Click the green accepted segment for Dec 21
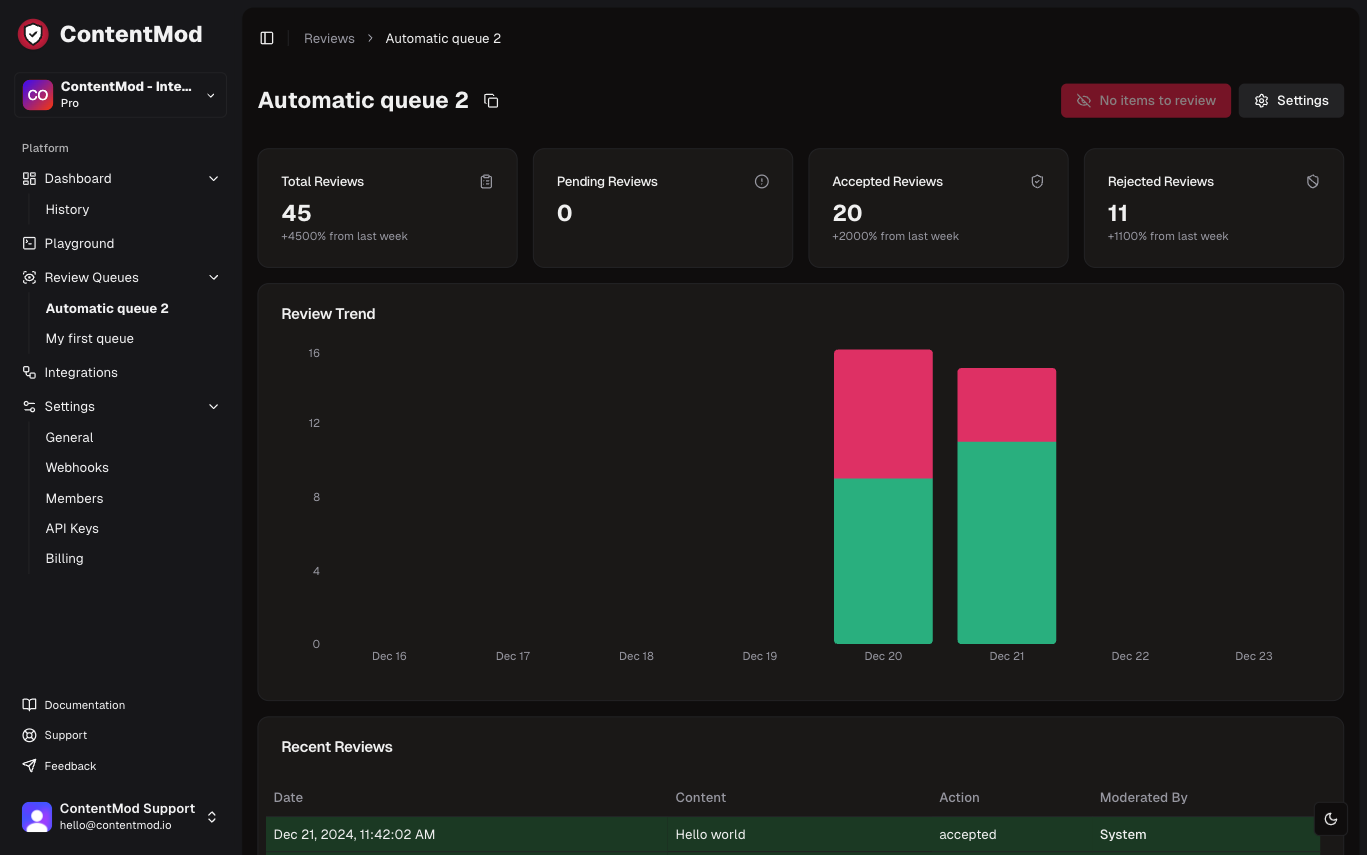Screen dimensions: 1367x855 1006,543
